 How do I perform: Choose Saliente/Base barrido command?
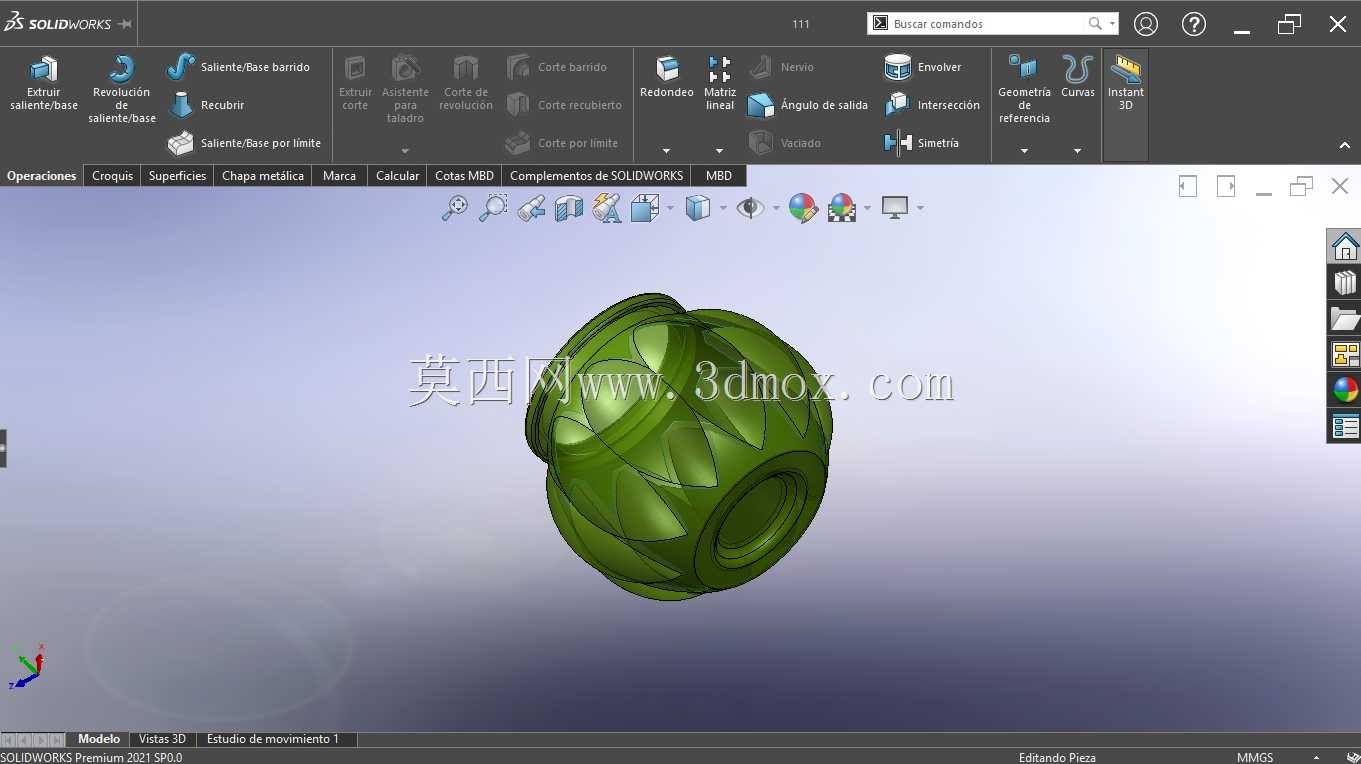[x=238, y=67]
